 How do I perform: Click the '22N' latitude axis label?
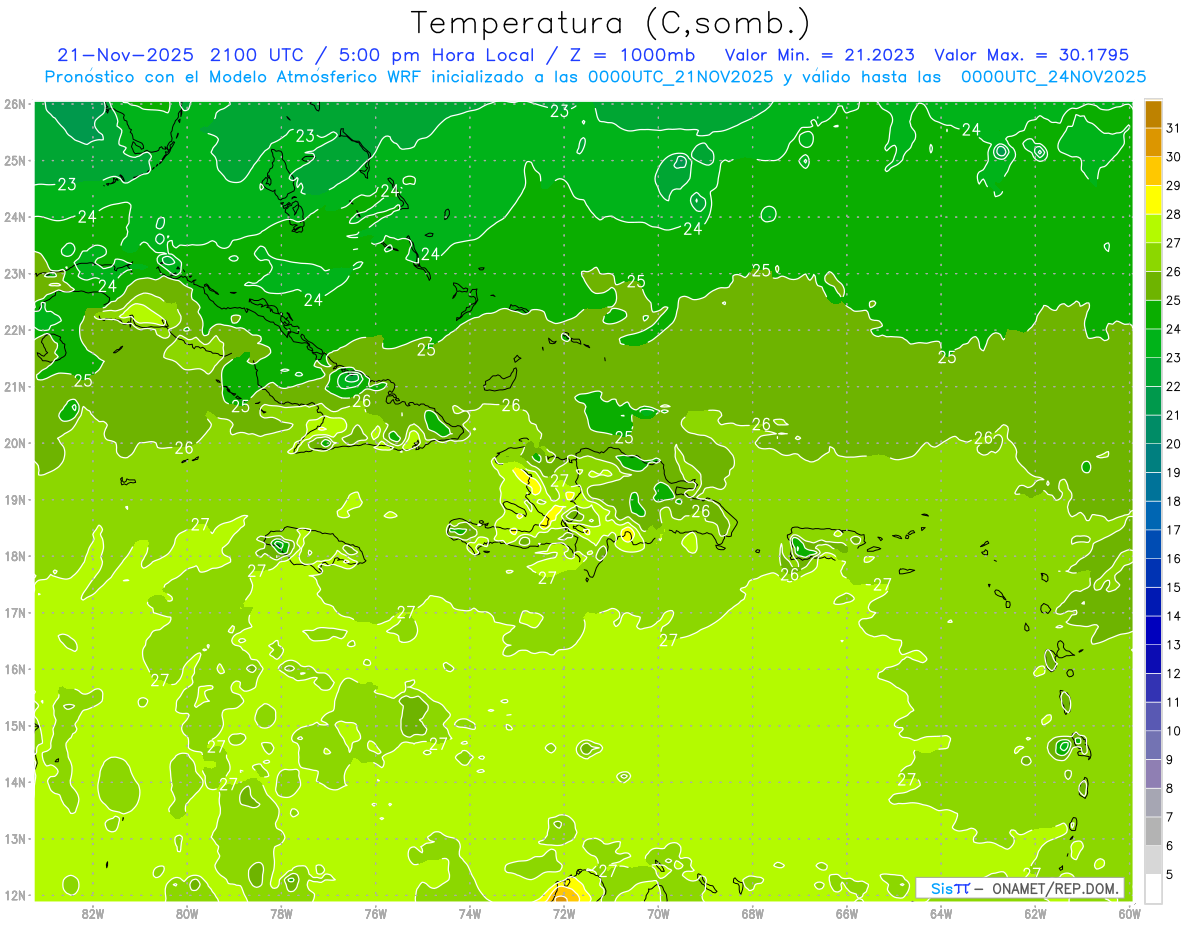[x=15, y=330]
